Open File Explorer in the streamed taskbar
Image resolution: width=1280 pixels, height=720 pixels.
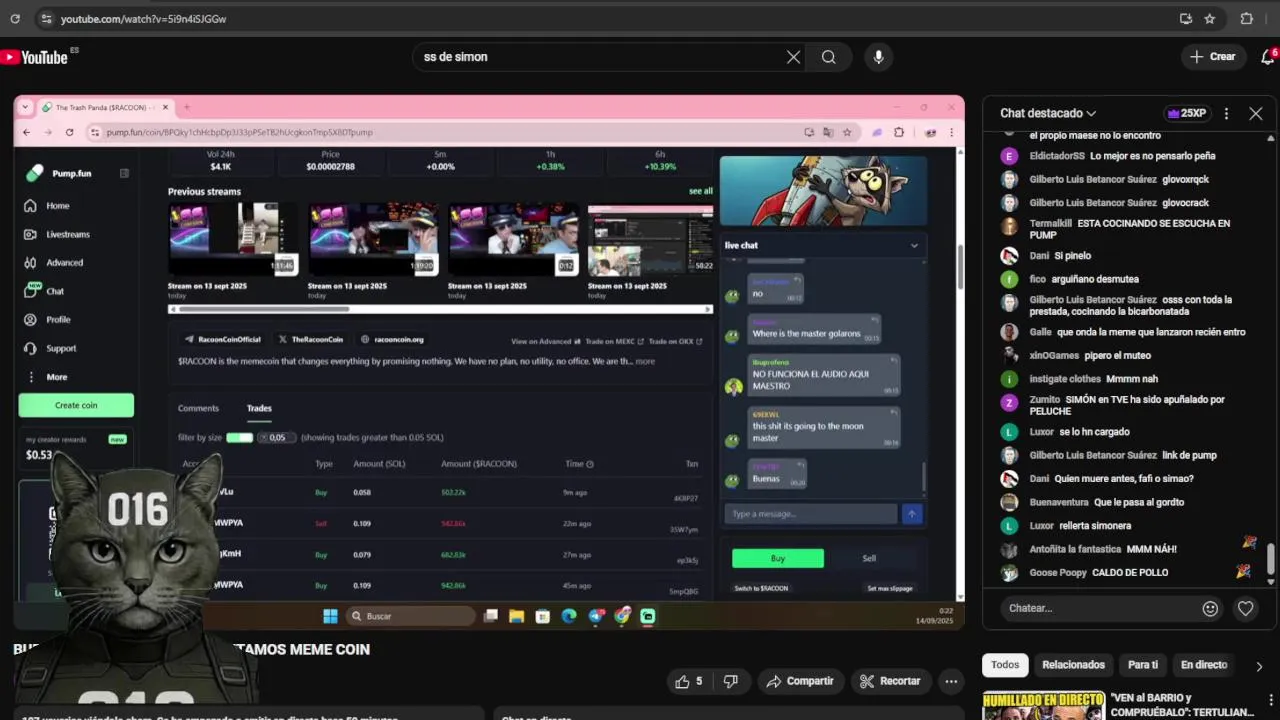(516, 616)
